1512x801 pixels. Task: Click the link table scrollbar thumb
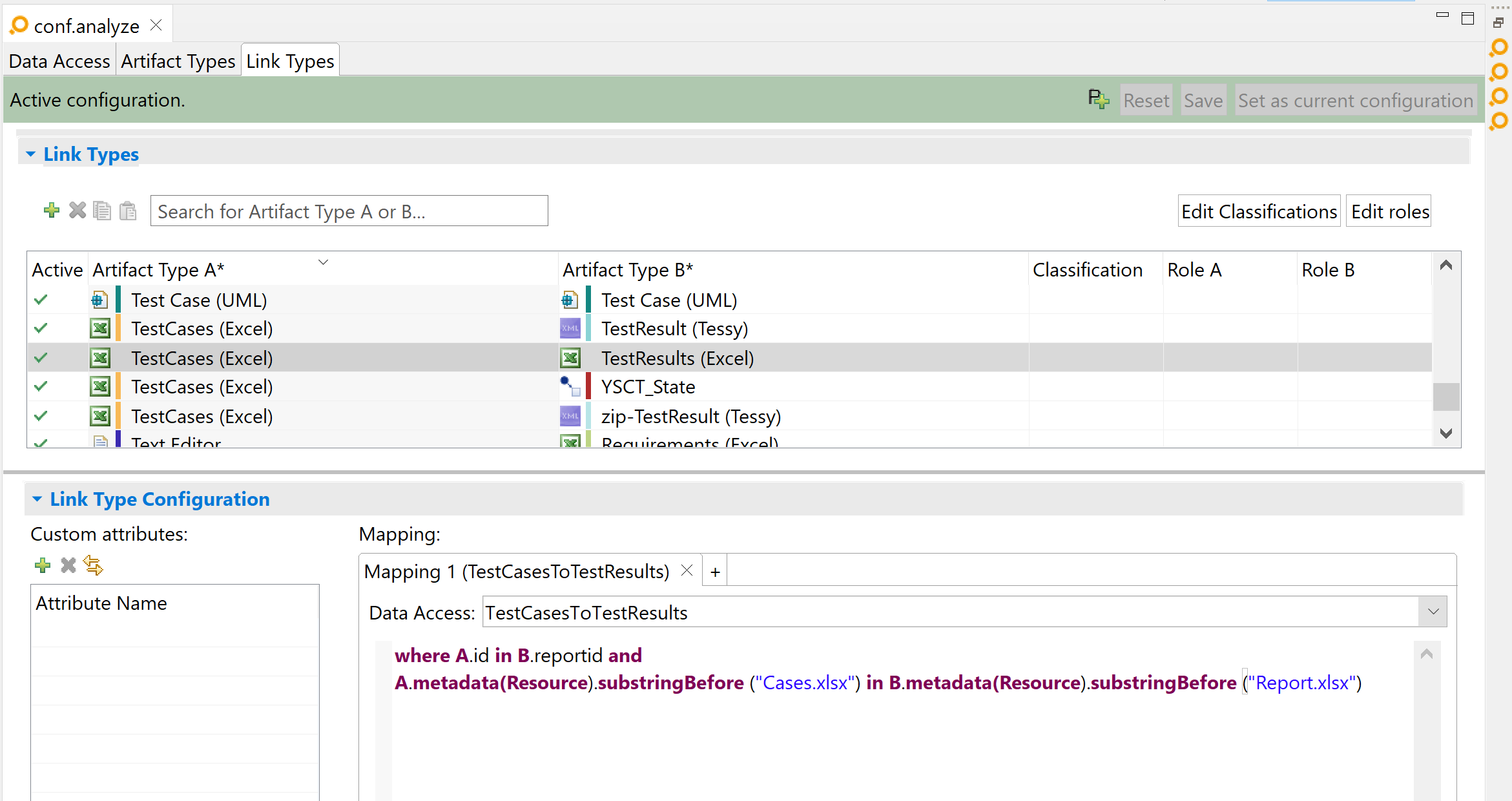(x=1446, y=397)
